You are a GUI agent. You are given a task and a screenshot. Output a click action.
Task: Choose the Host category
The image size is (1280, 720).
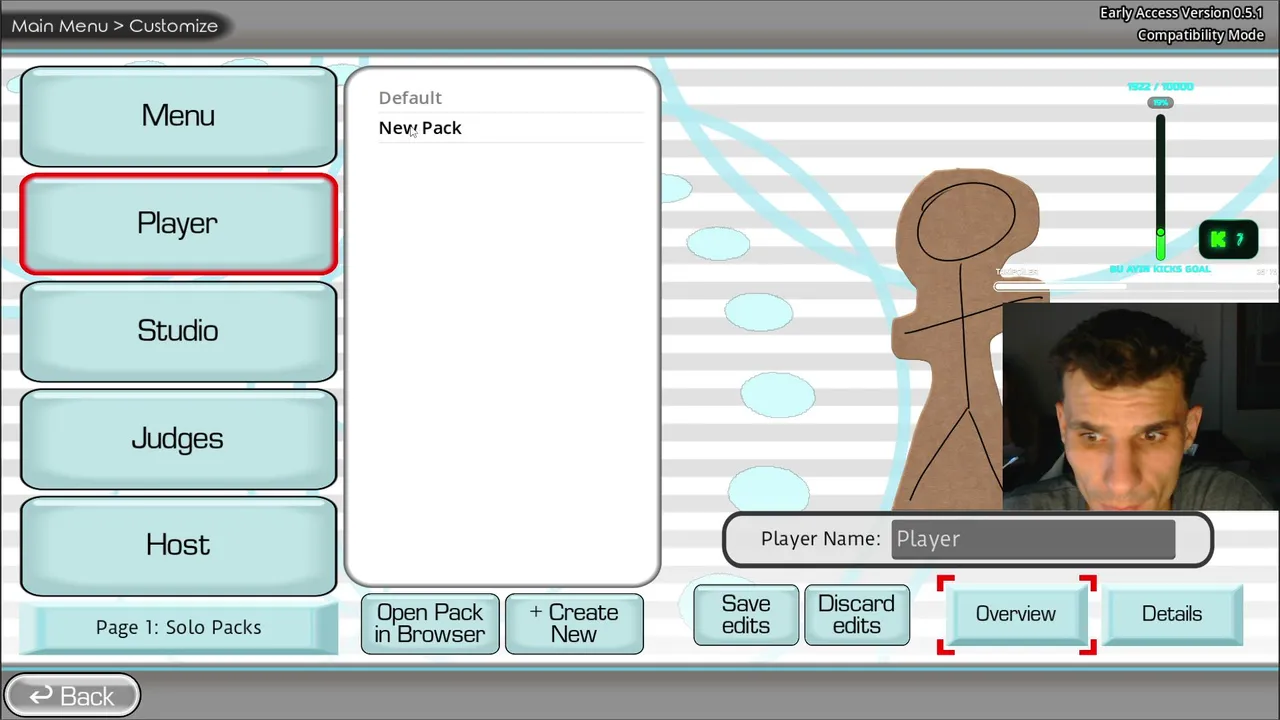178,545
